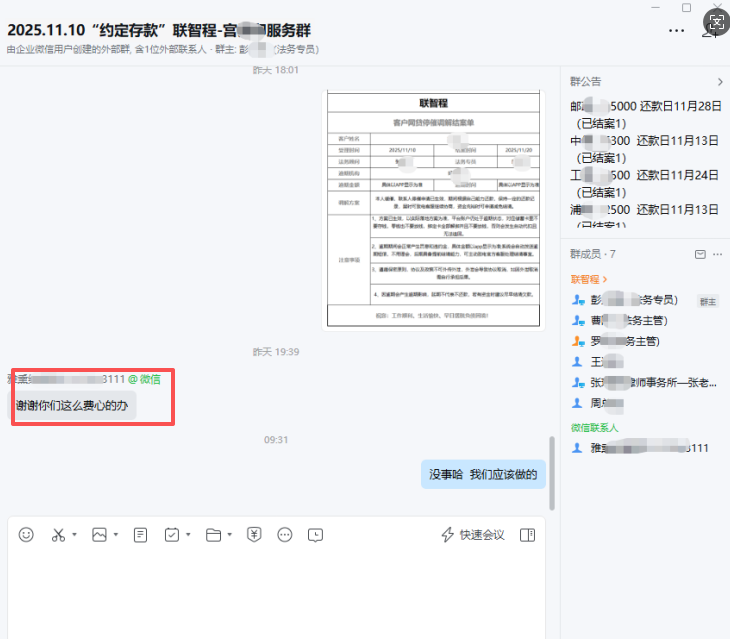The image size is (730, 639).
Task: Click the image send icon
Action: tap(99, 535)
